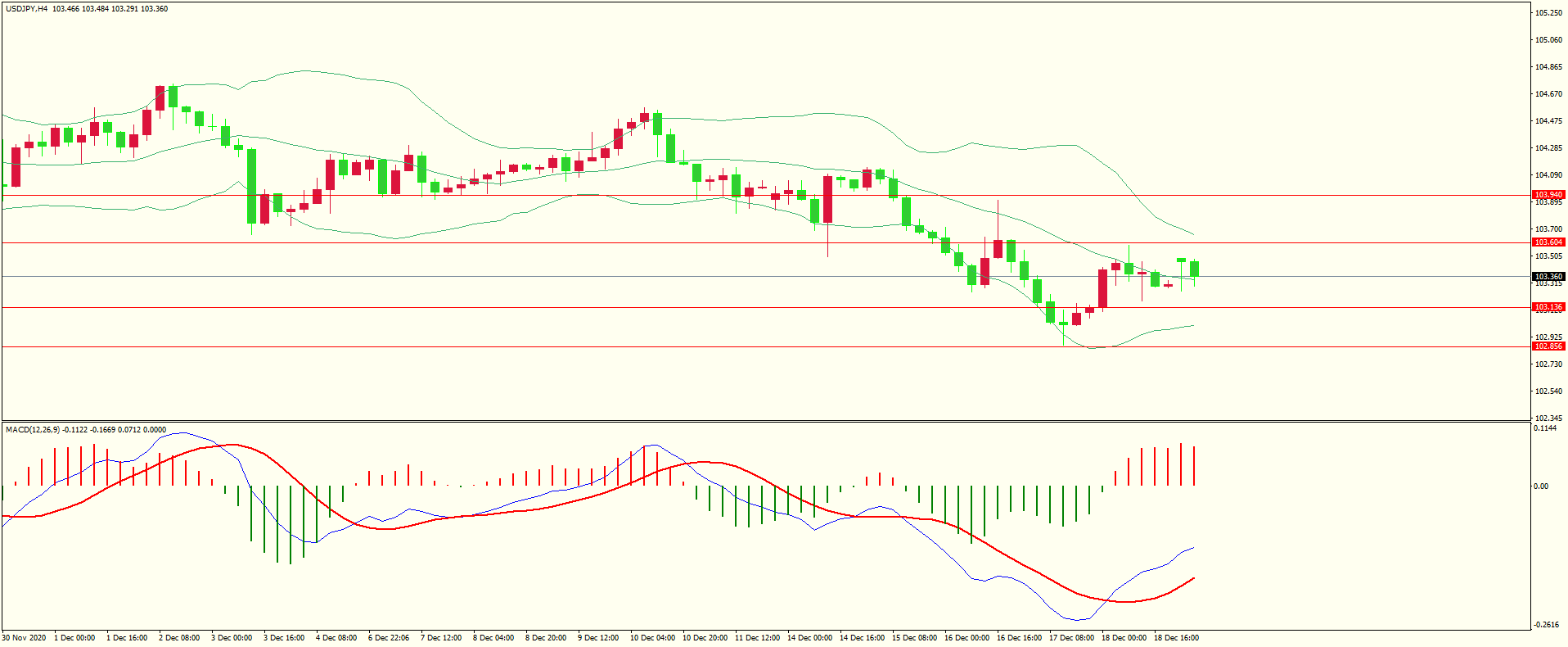Click the 102.345 price scale label
The image size is (1568, 647).
coord(1548,419)
